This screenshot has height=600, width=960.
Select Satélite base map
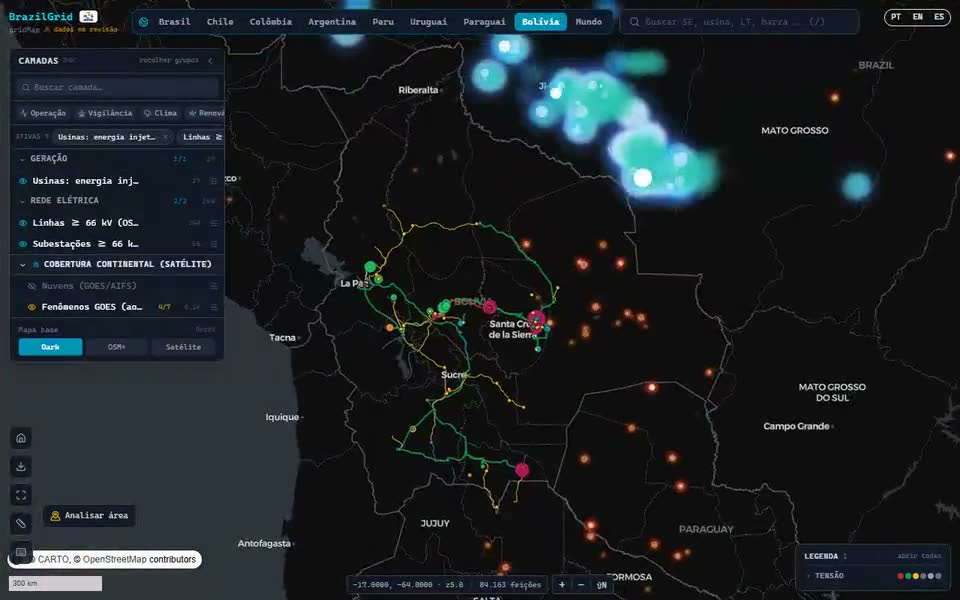point(183,347)
